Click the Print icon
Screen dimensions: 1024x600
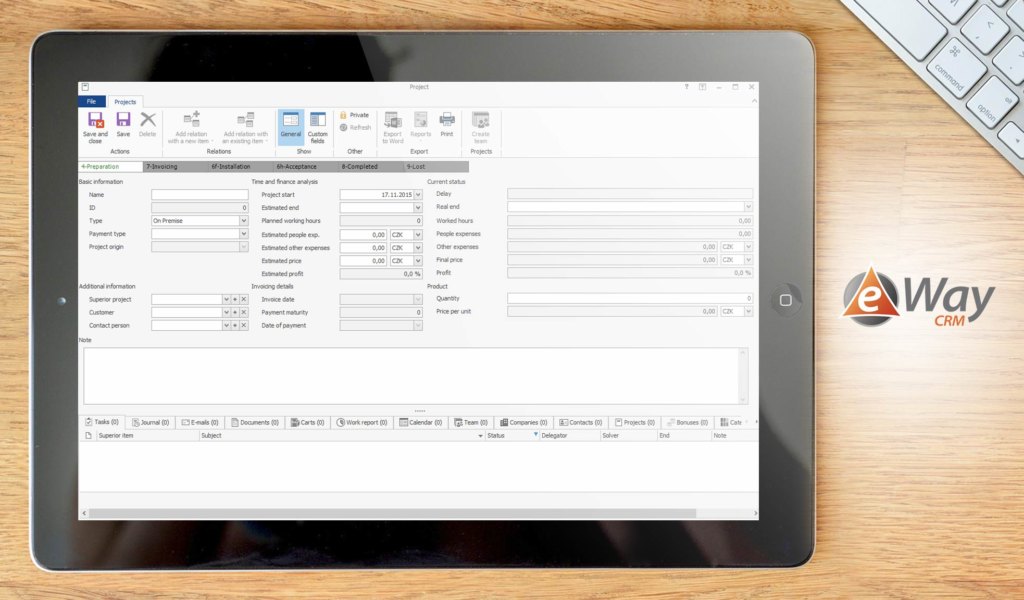click(x=446, y=124)
